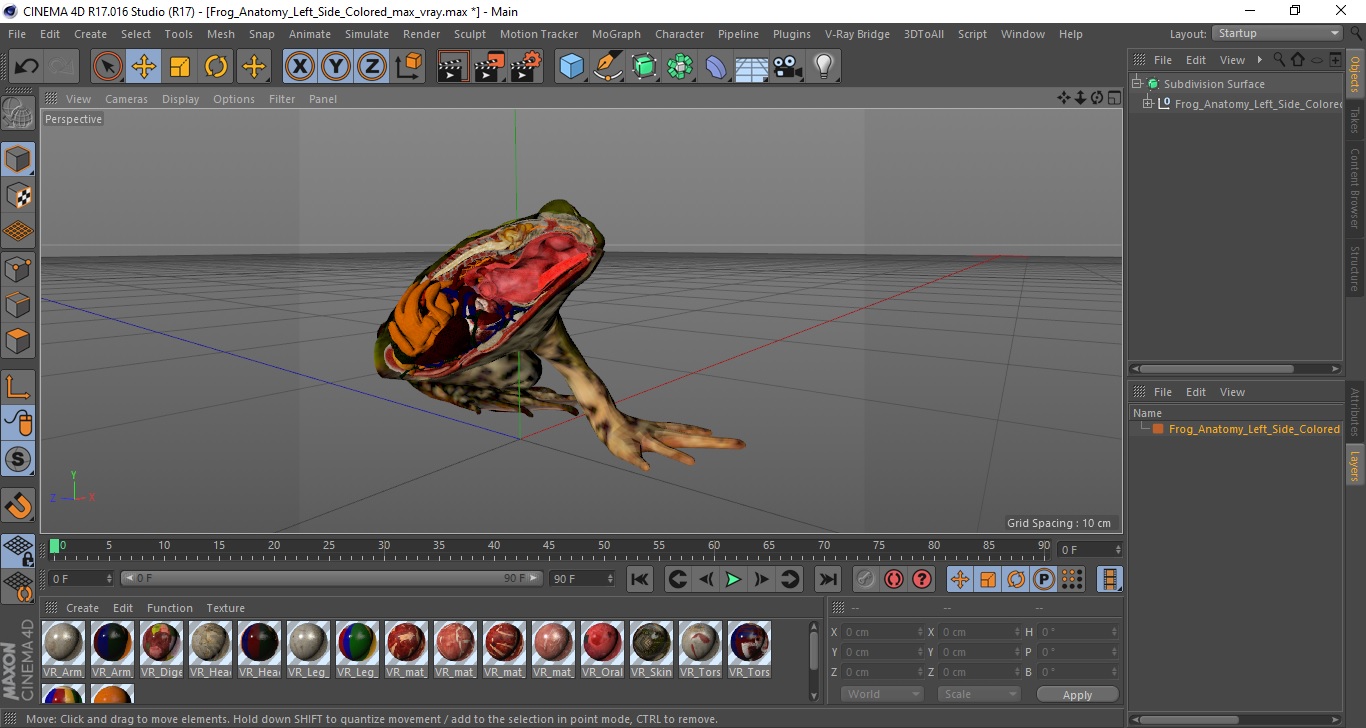
Task: Toggle the X axis lock
Action: tap(299, 67)
